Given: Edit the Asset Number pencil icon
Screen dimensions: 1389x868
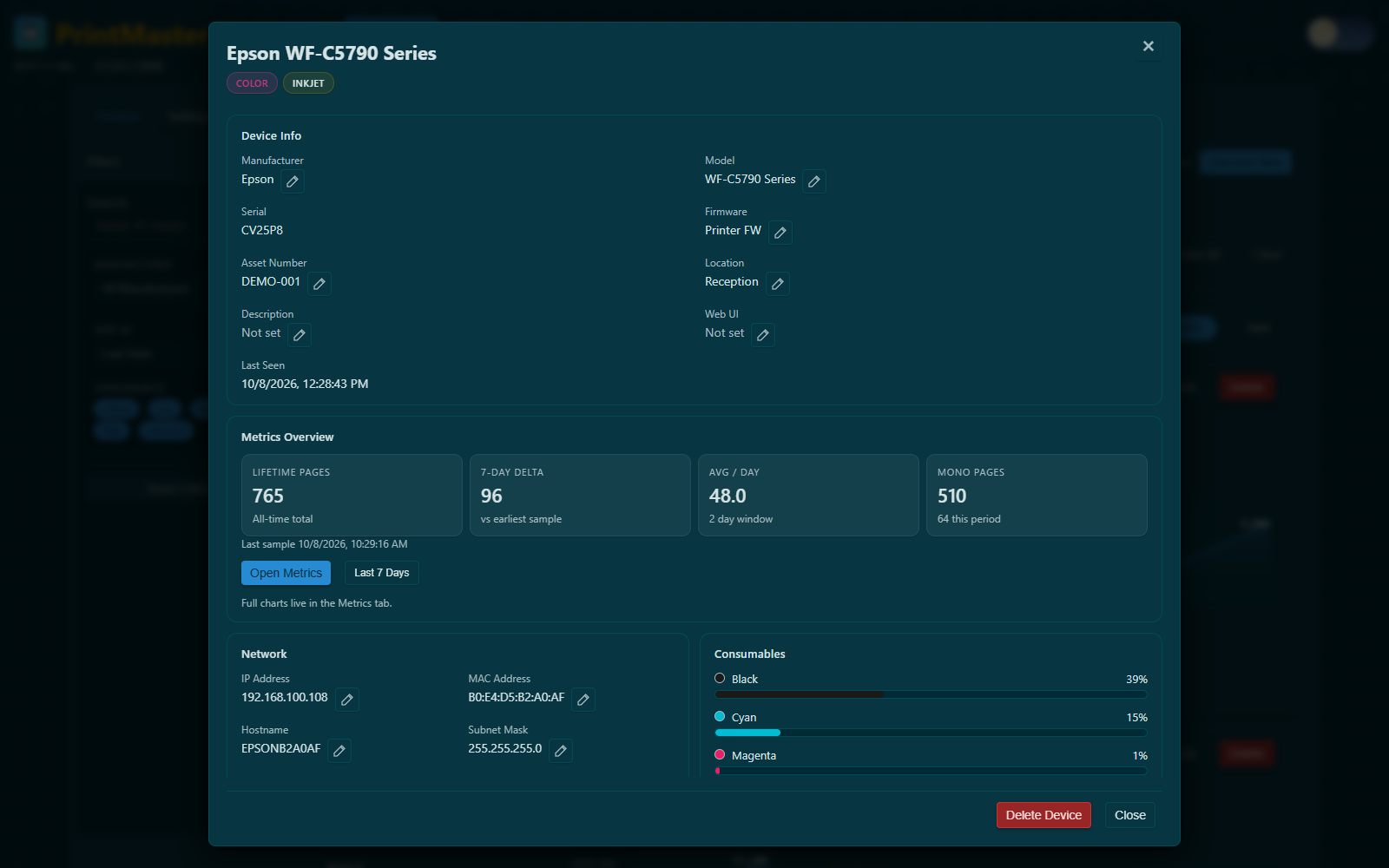Looking at the screenshot, I should [x=319, y=284].
